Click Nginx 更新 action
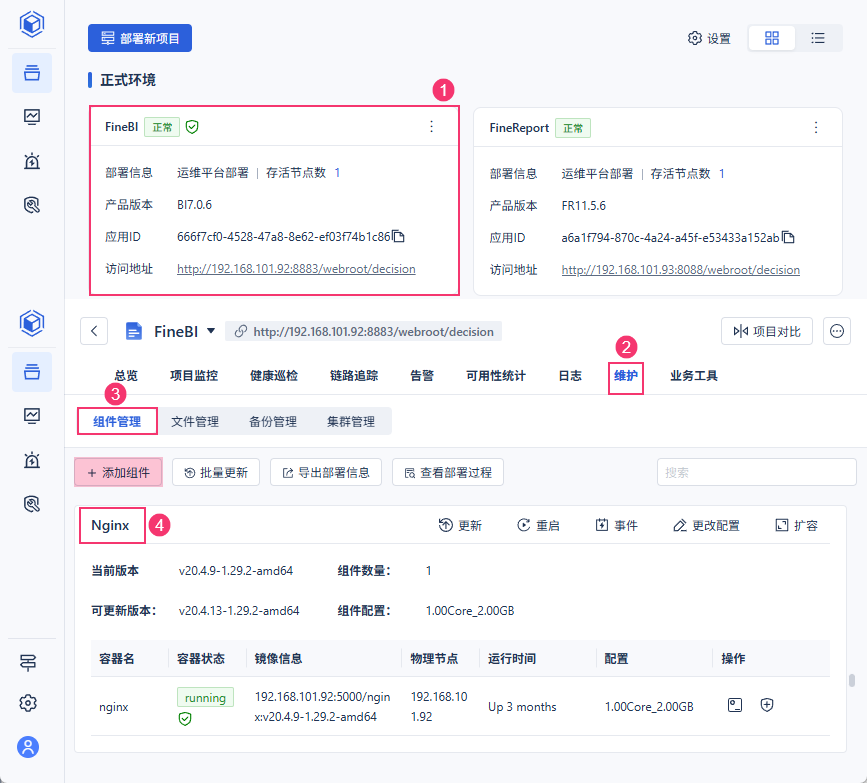The height and width of the screenshot is (783, 867). [460, 525]
